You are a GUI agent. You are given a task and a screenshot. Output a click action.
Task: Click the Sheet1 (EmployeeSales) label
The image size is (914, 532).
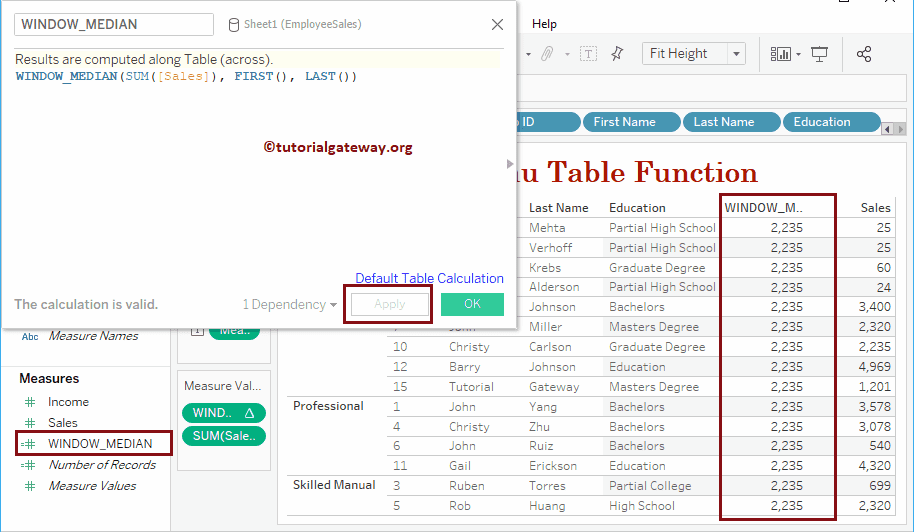[303, 24]
